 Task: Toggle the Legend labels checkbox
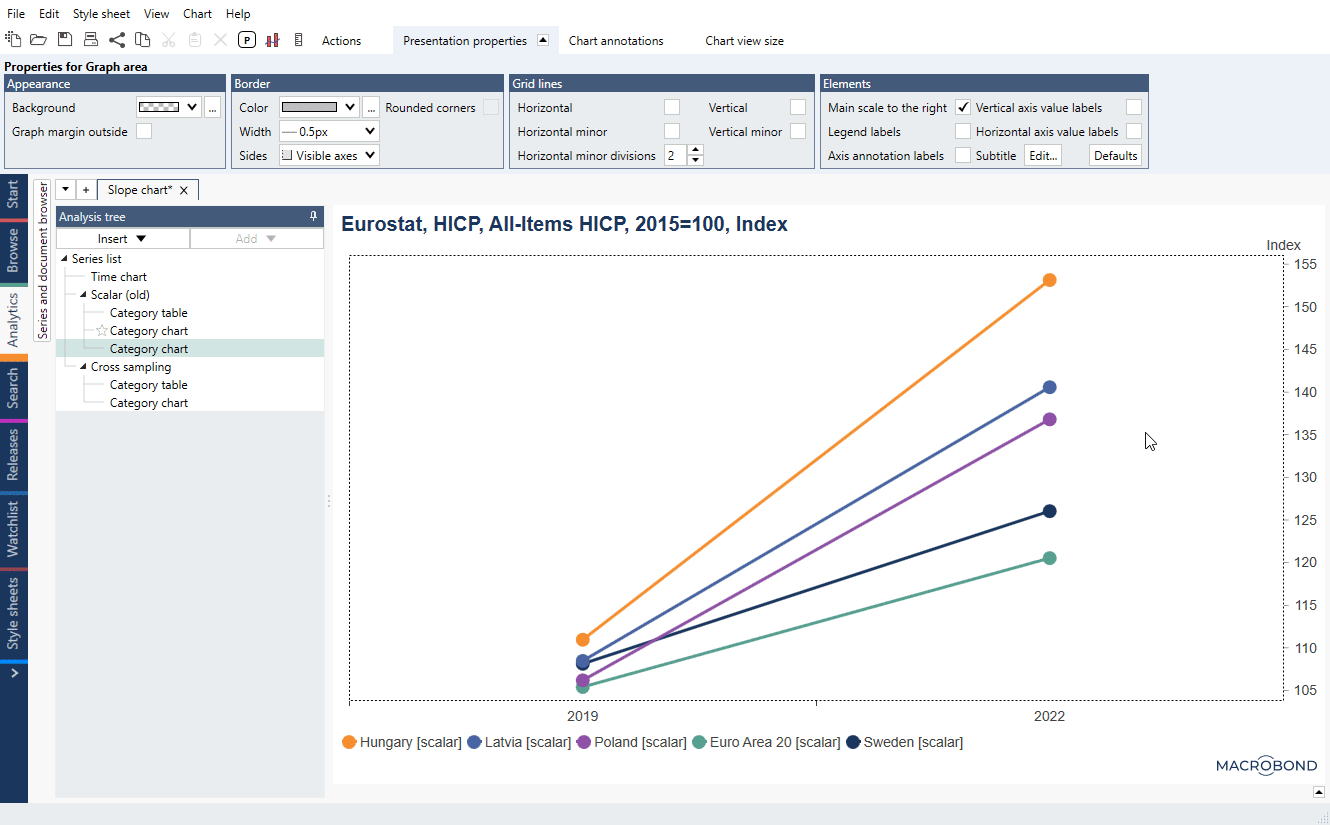tap(962, 131)
